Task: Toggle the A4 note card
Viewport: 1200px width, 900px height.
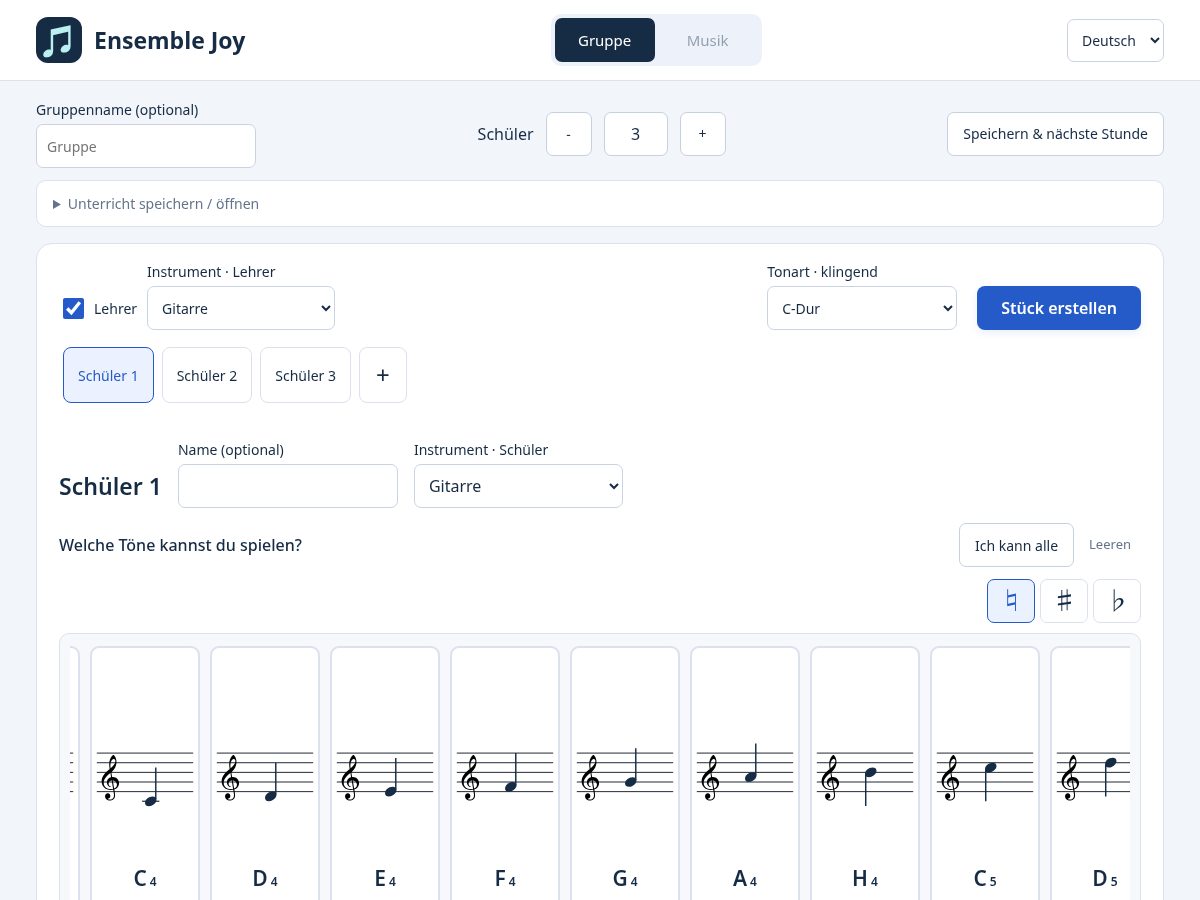Action: click(745, 773)
